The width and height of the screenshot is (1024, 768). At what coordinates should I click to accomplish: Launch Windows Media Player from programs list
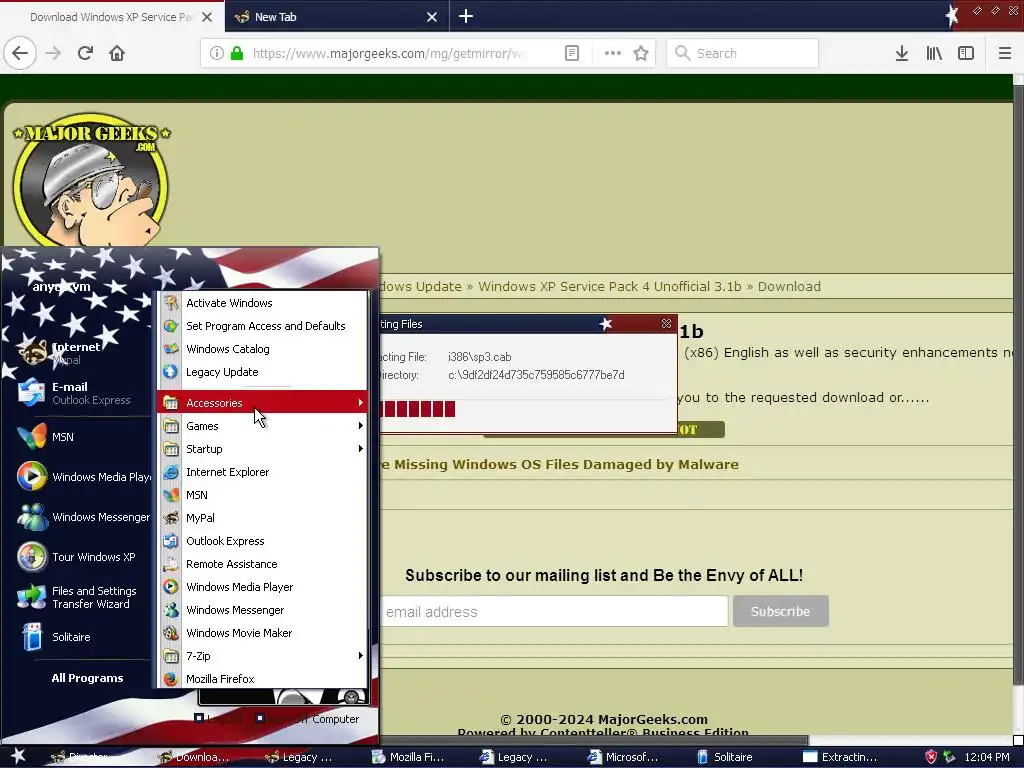[262, 586]
